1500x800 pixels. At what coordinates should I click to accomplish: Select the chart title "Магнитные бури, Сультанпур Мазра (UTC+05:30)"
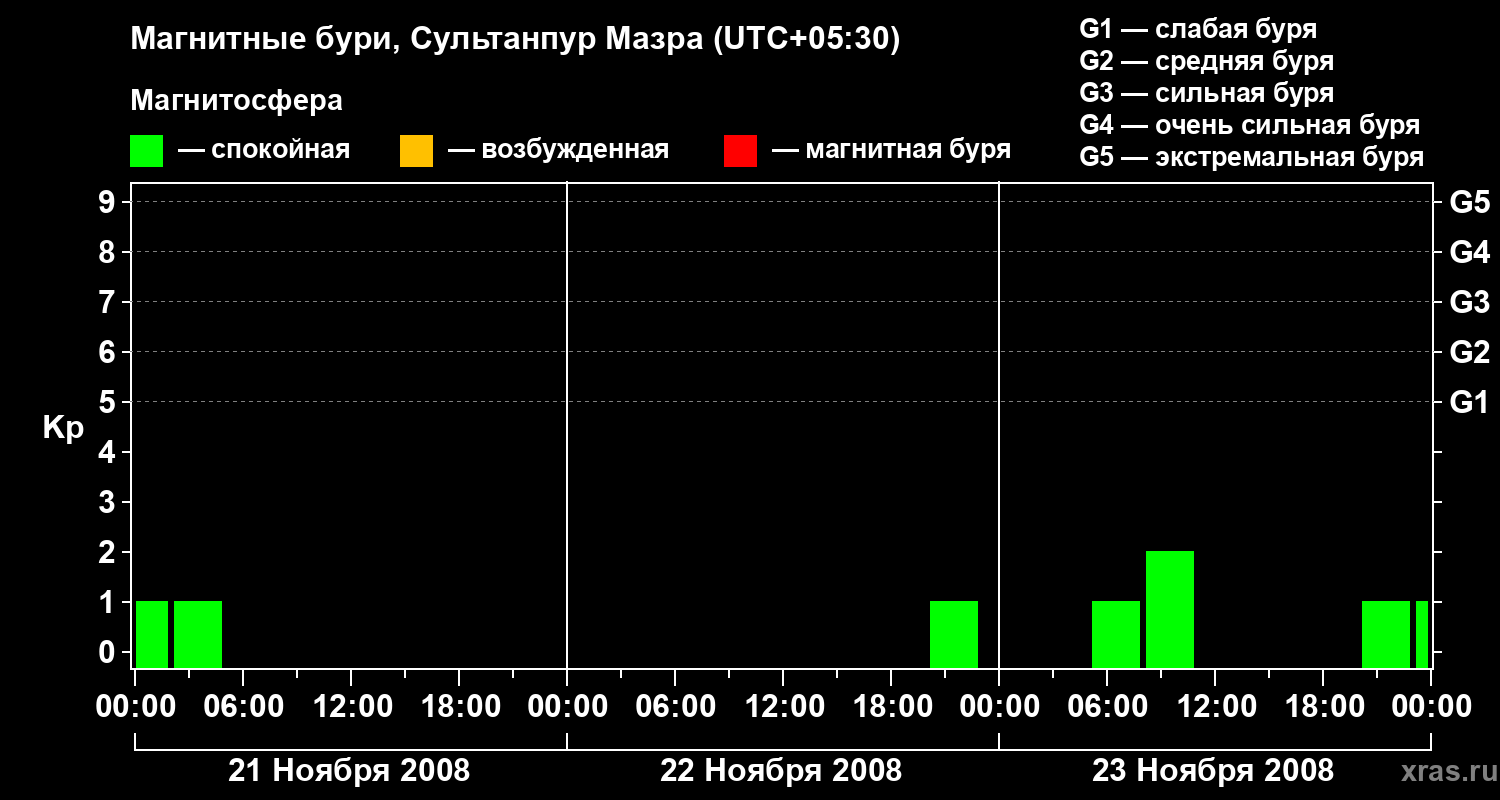tap(516, 40)
